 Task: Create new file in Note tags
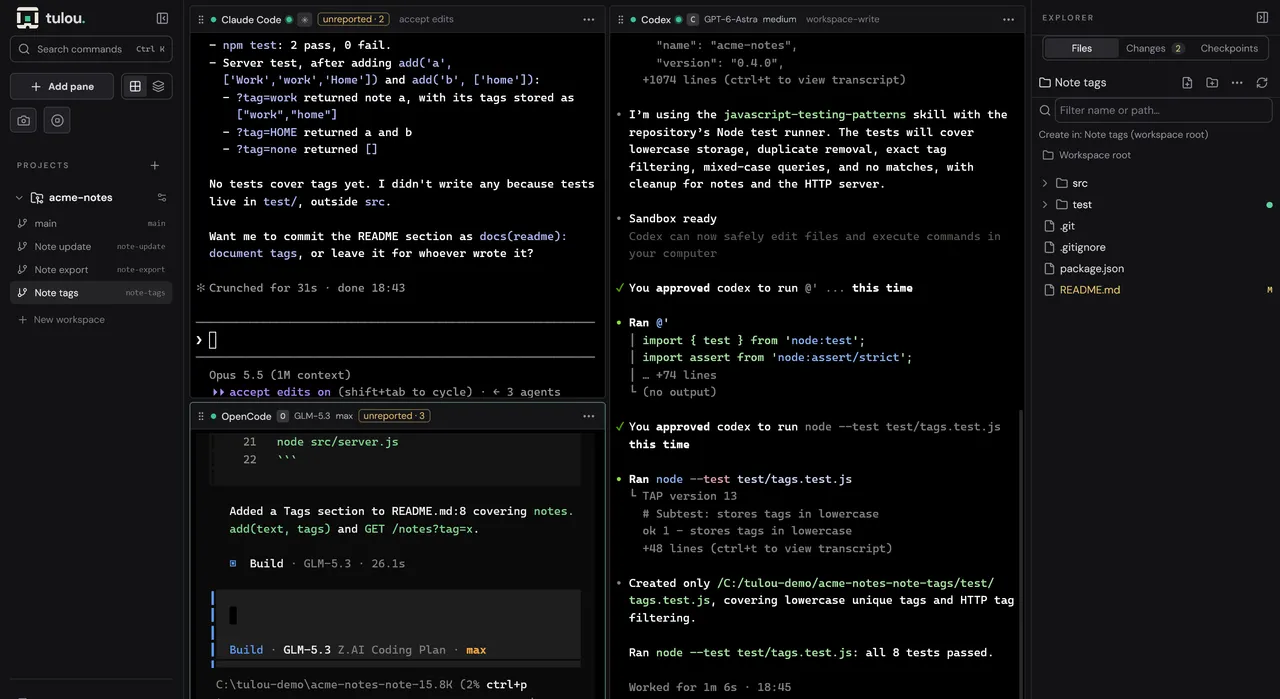point(1187,82)
